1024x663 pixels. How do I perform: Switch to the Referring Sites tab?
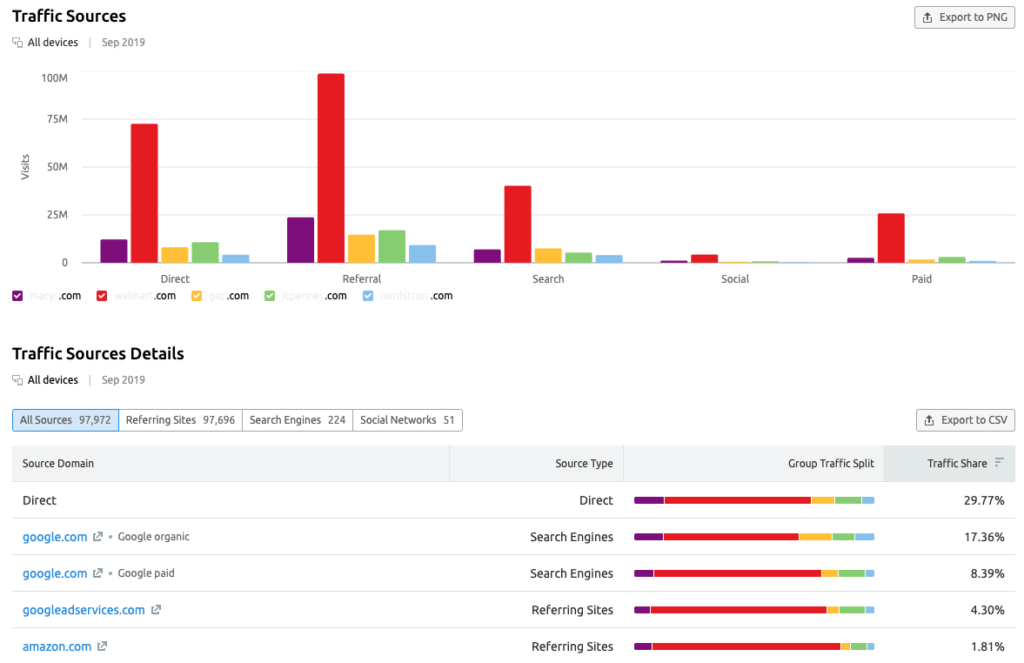[x=181, y=420]
